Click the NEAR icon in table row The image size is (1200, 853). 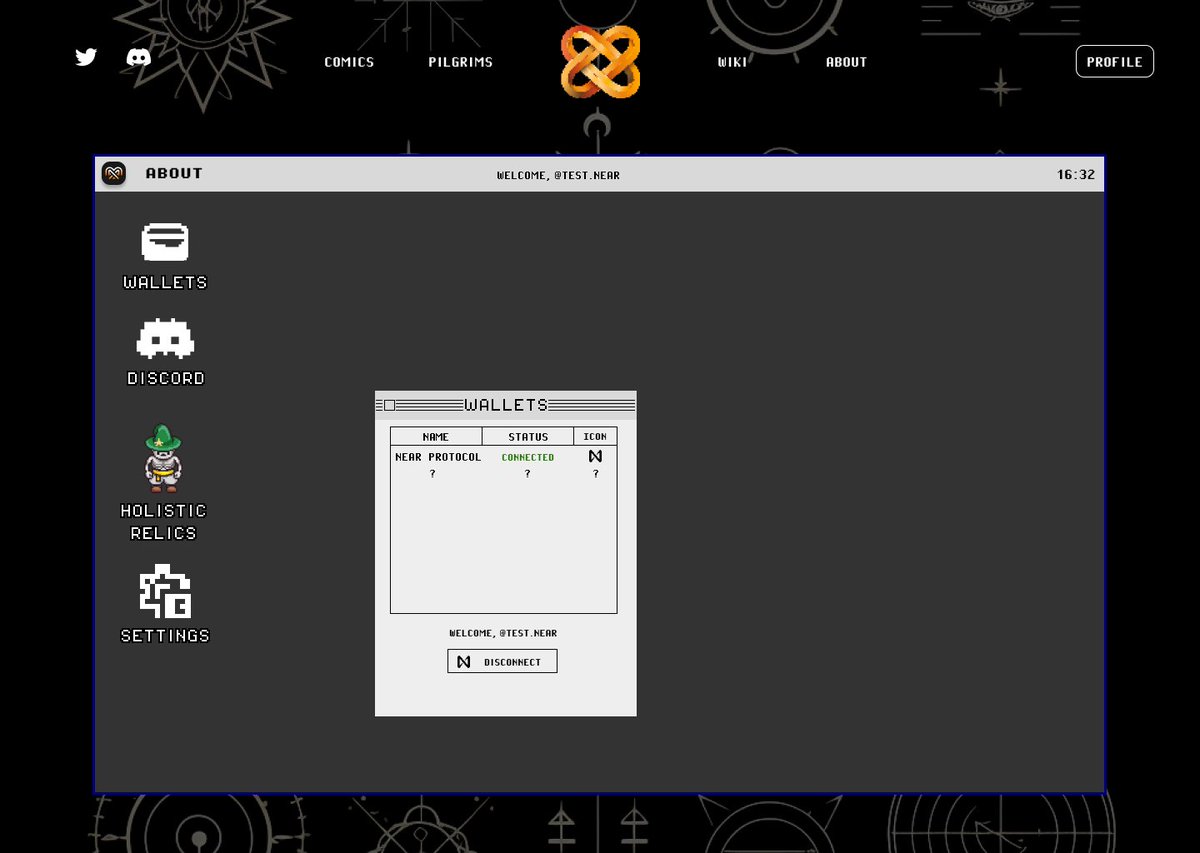(595, 456)
